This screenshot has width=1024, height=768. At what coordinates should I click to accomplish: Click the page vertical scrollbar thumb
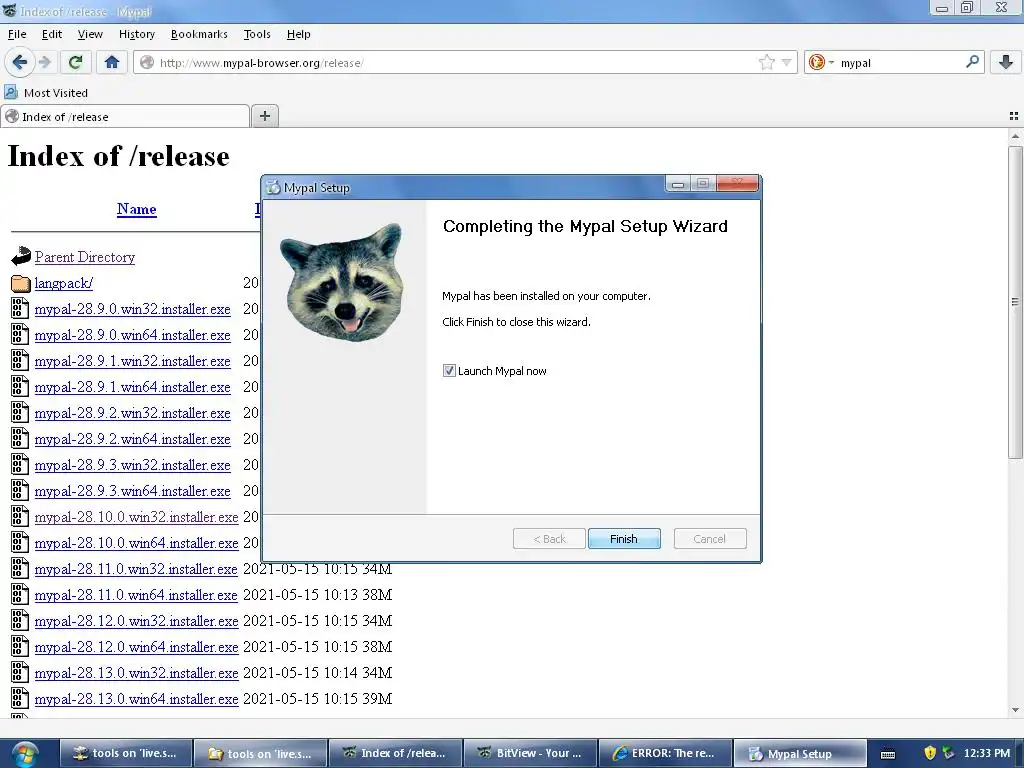1015,302
